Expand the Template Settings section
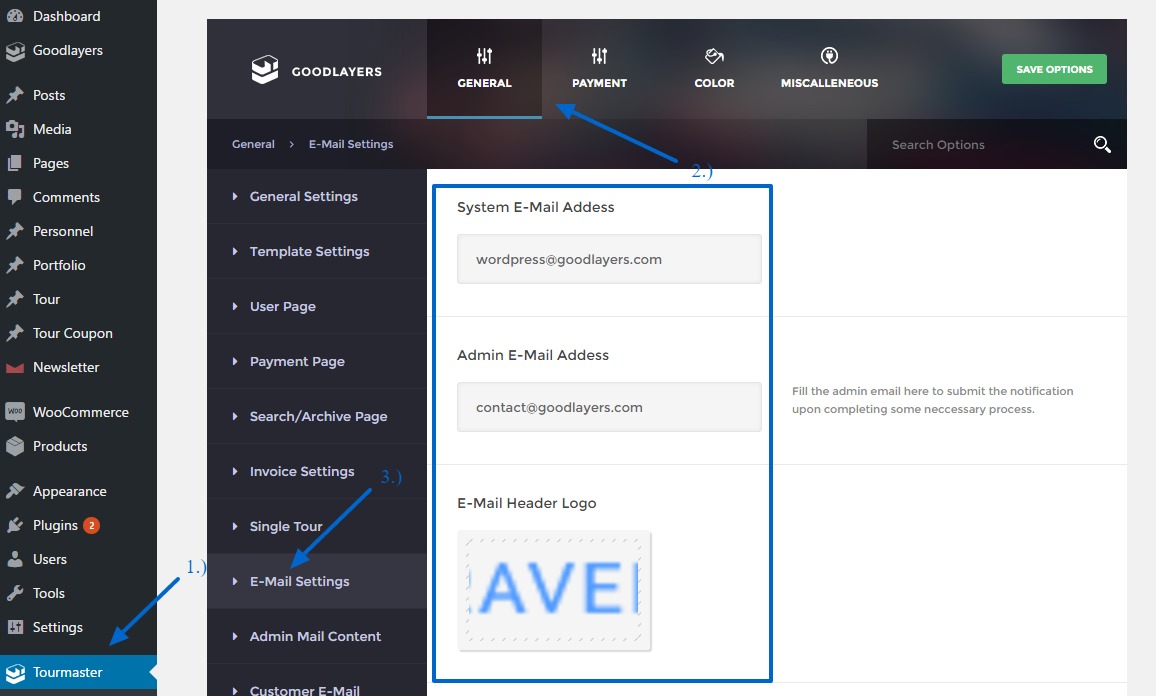This screenshot has width=1156, height=696. (x=309, y=252)
